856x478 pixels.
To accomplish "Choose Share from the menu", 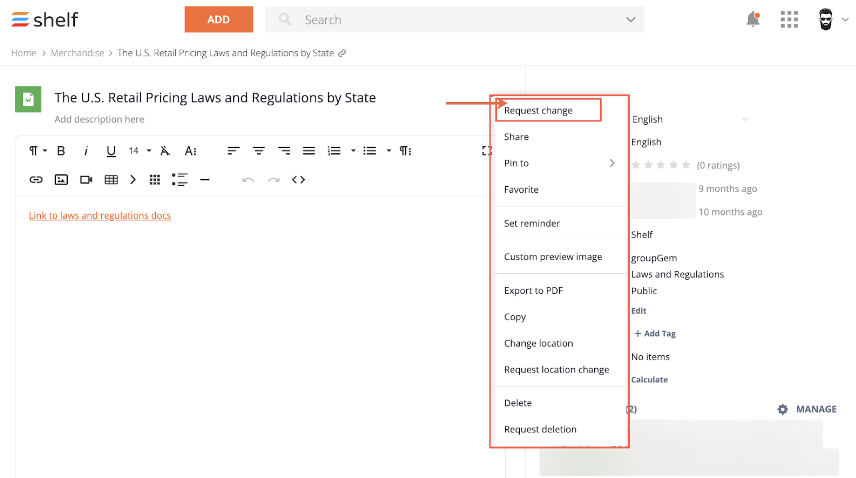I will (516, 137).
